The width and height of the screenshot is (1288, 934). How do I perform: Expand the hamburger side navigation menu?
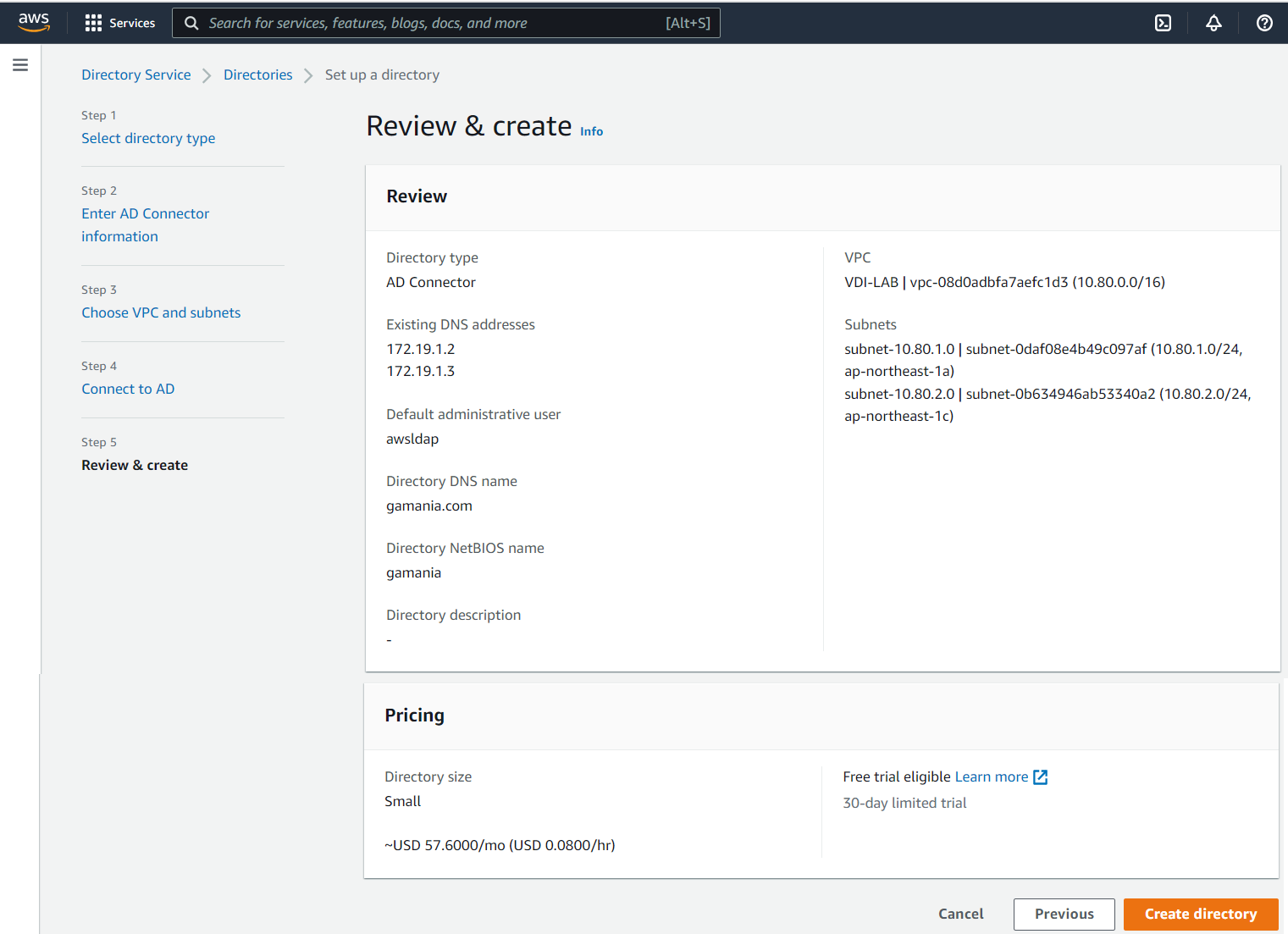20,65
